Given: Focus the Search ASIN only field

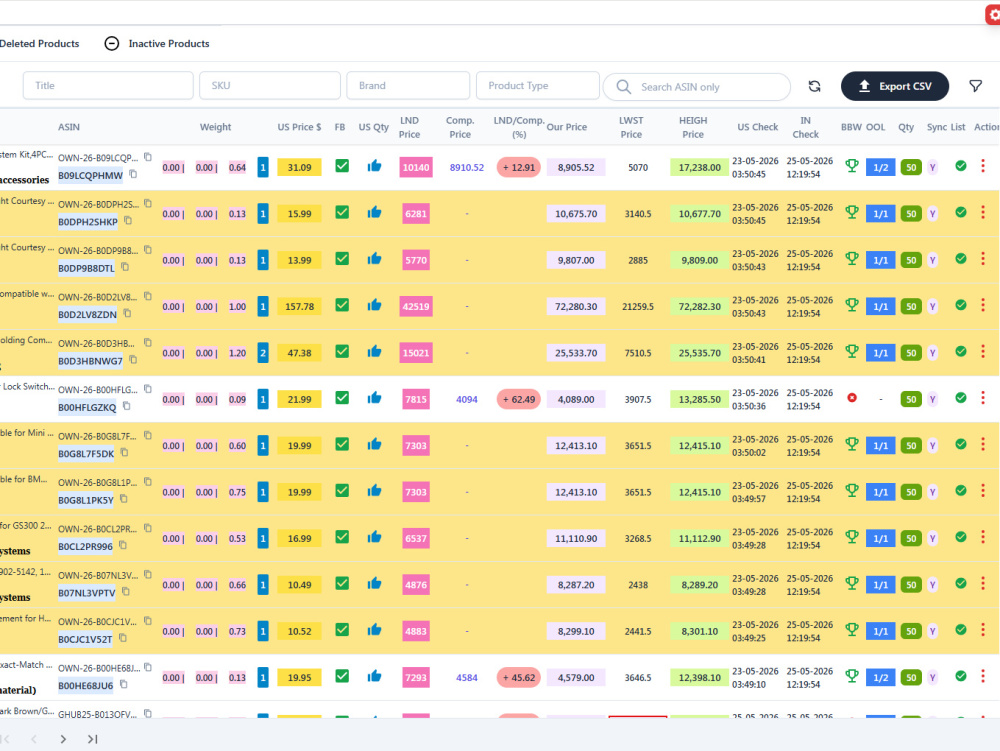Looking at the screenshot, I should pyautogui.click(x=697, y=87).
